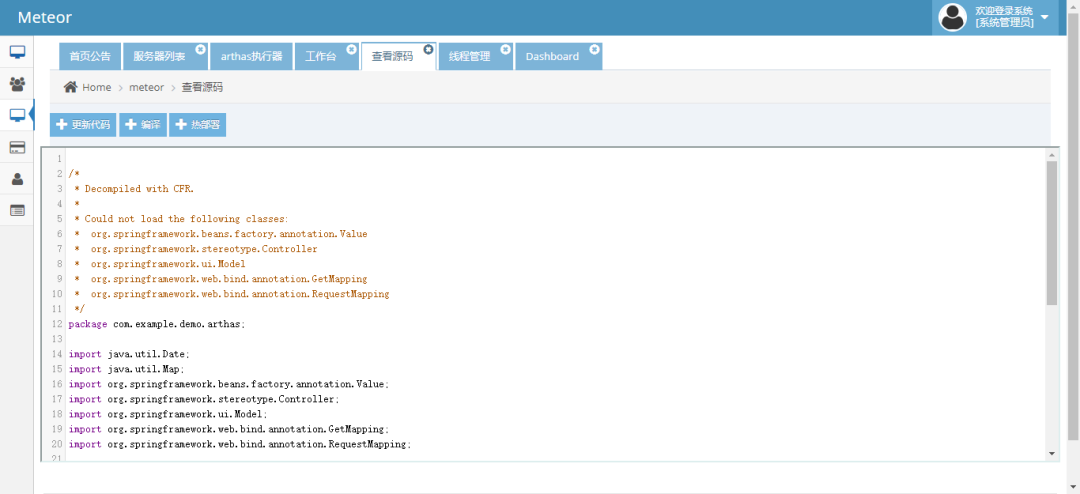The image size is (1080, 494).
Task: Click the user avatar in the header
Action: [953, 17]
